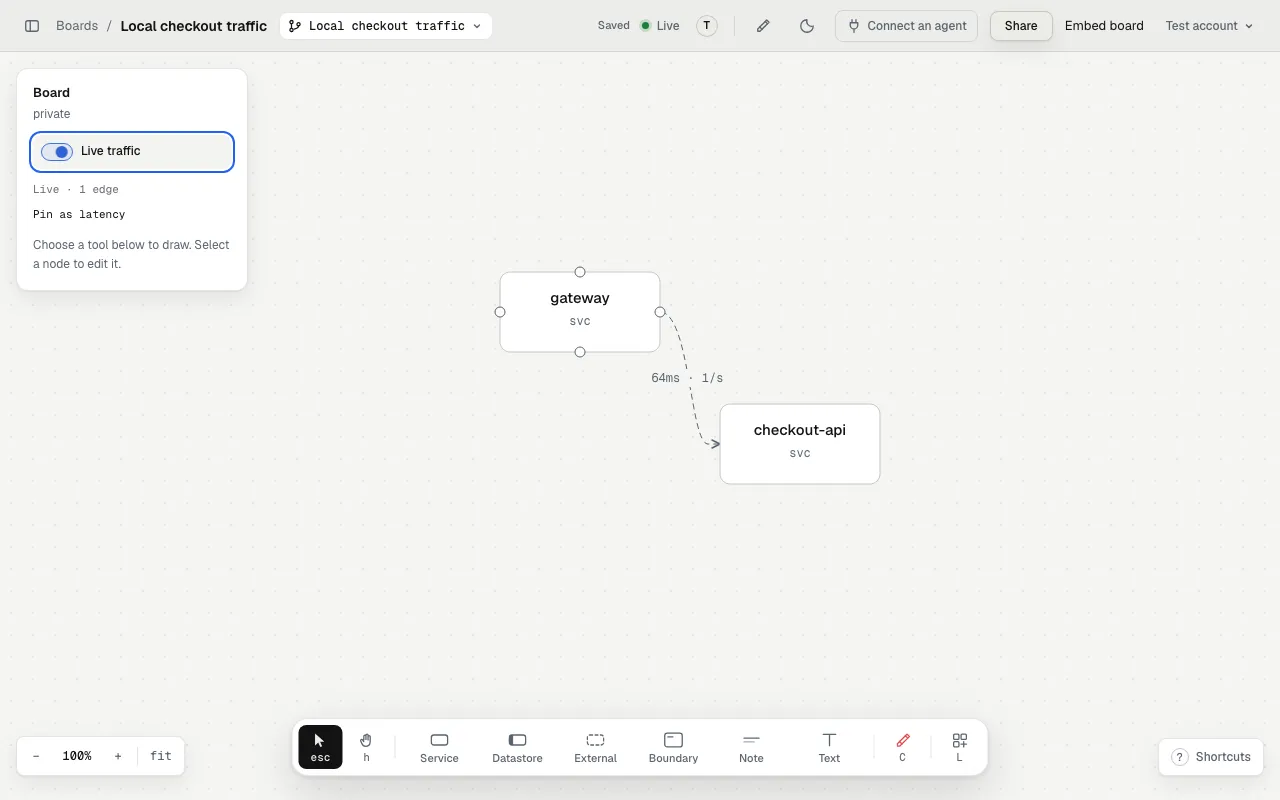Pick the External node tool
This screenshot has height=800, width=1280.
click(x=595, y=747)
